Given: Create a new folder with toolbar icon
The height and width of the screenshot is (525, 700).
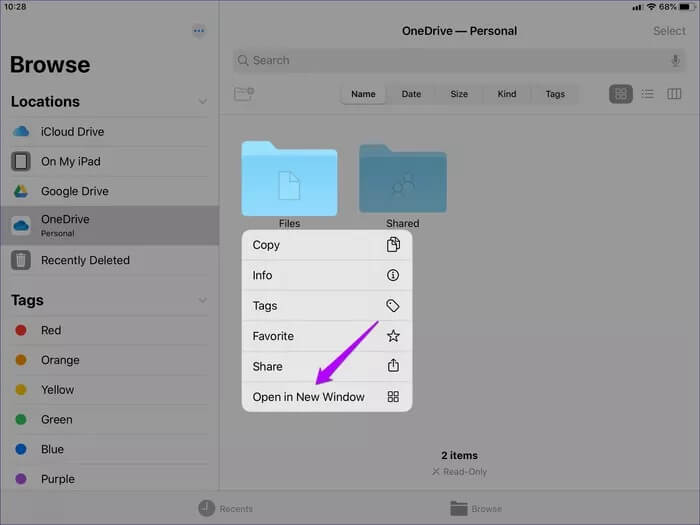Looking at the screenshot, I should pos(244,94).
